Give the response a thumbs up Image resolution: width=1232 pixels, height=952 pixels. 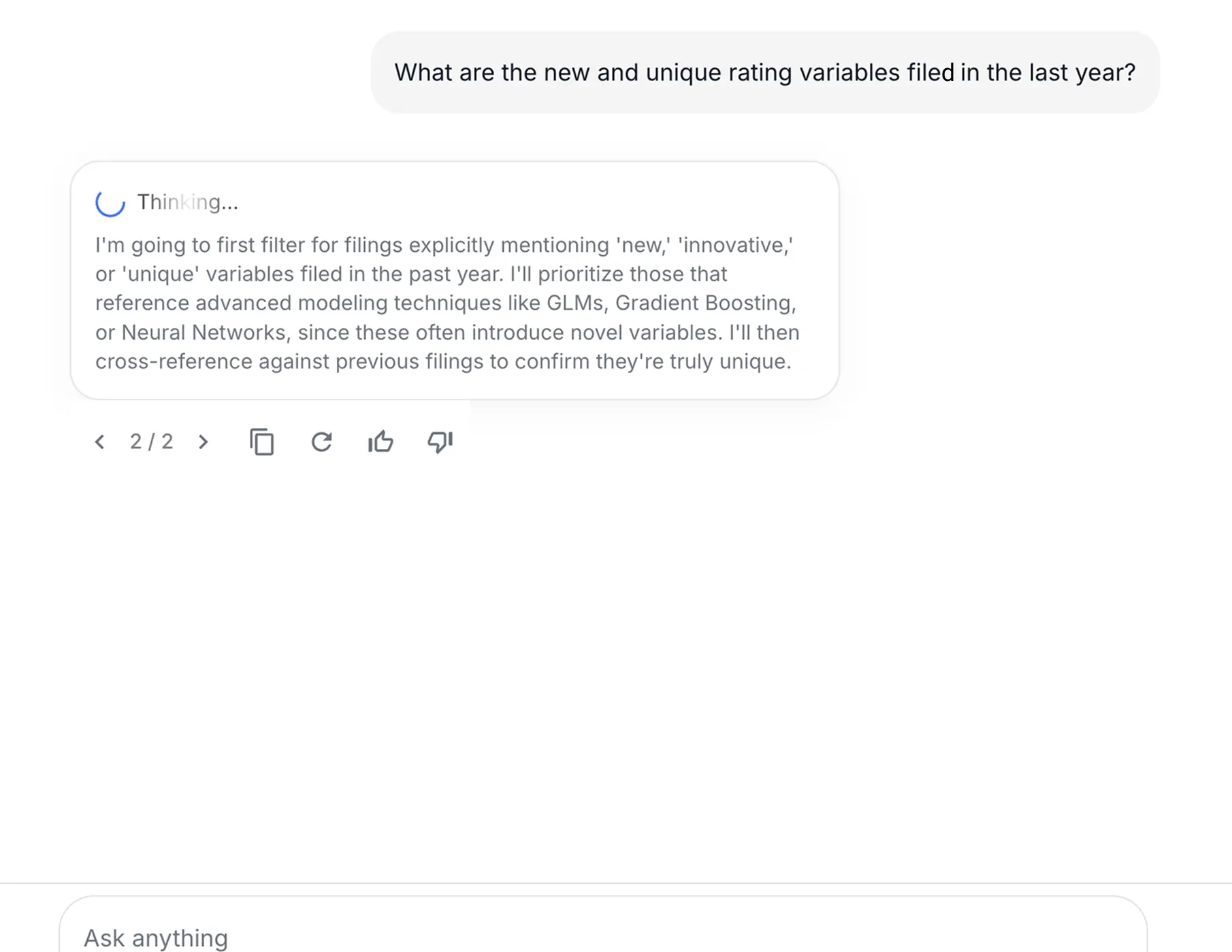380,442
